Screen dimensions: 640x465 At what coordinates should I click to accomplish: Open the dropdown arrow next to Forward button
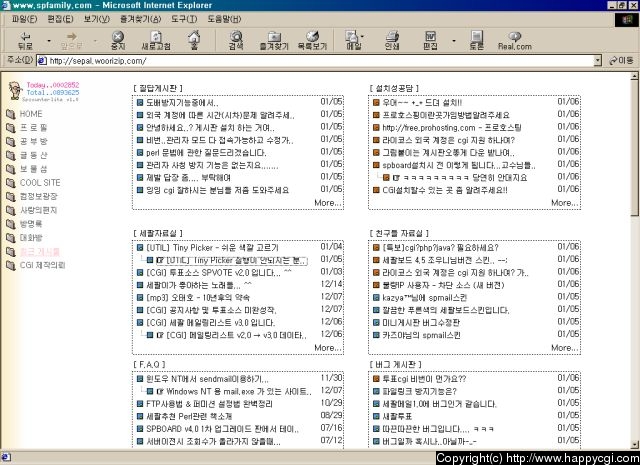pos(96,41)
